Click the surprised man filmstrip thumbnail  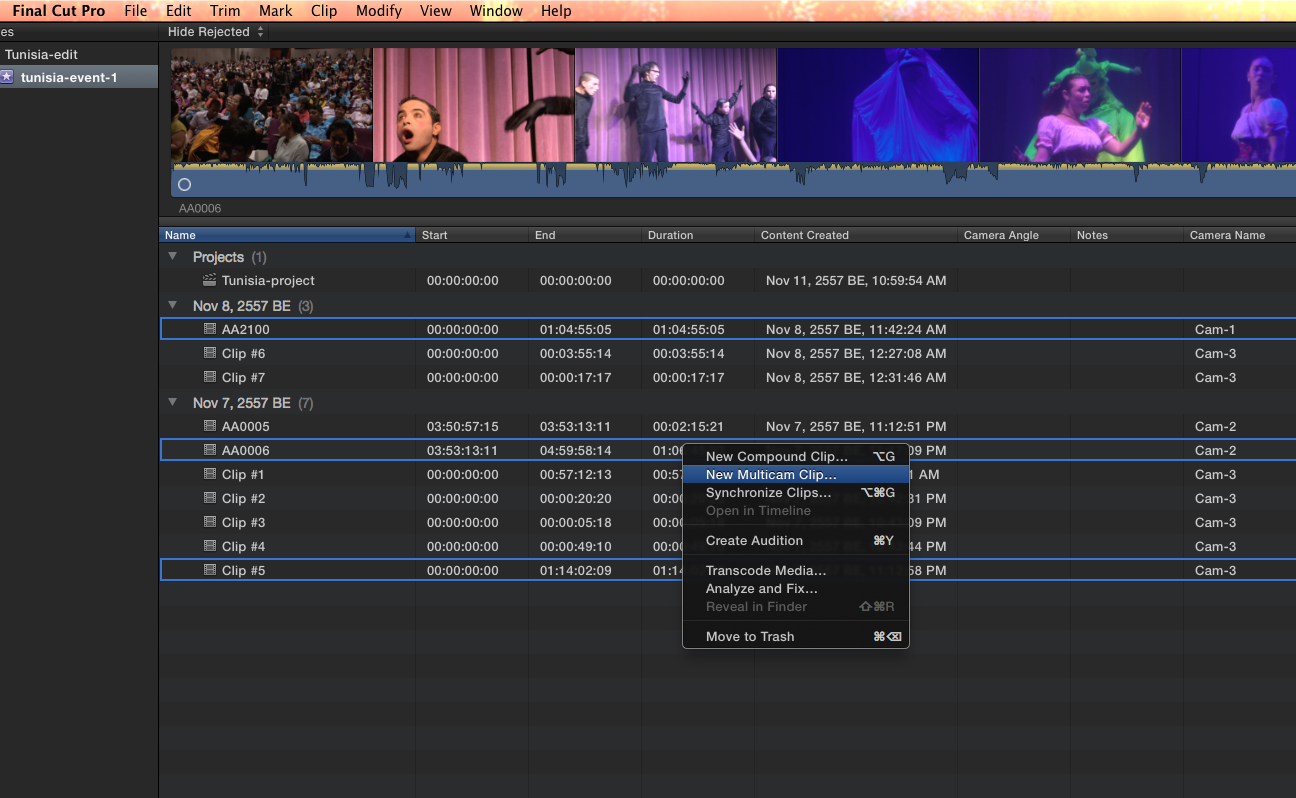[x=473, y=105]
